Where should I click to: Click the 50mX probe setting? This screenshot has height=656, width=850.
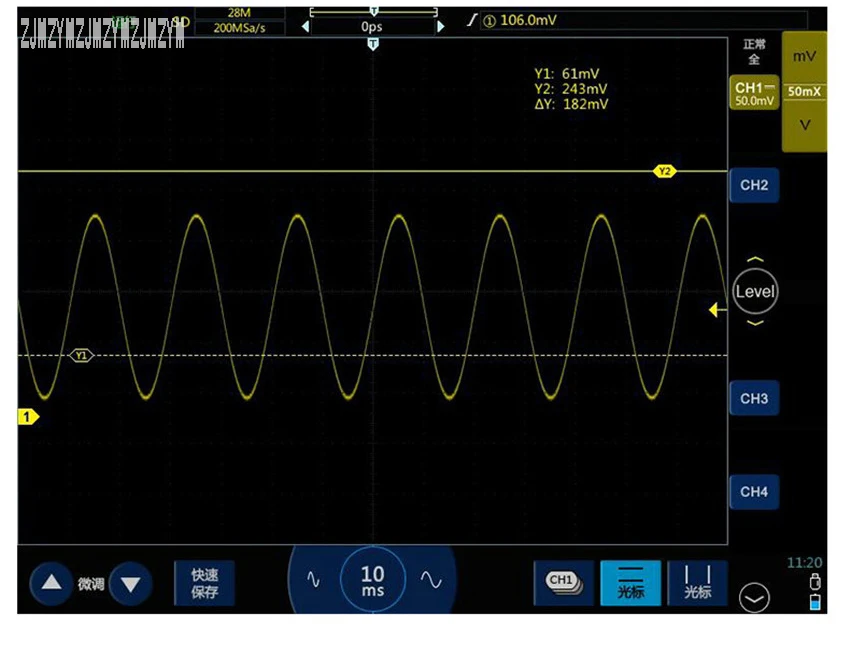click(804, 92)
